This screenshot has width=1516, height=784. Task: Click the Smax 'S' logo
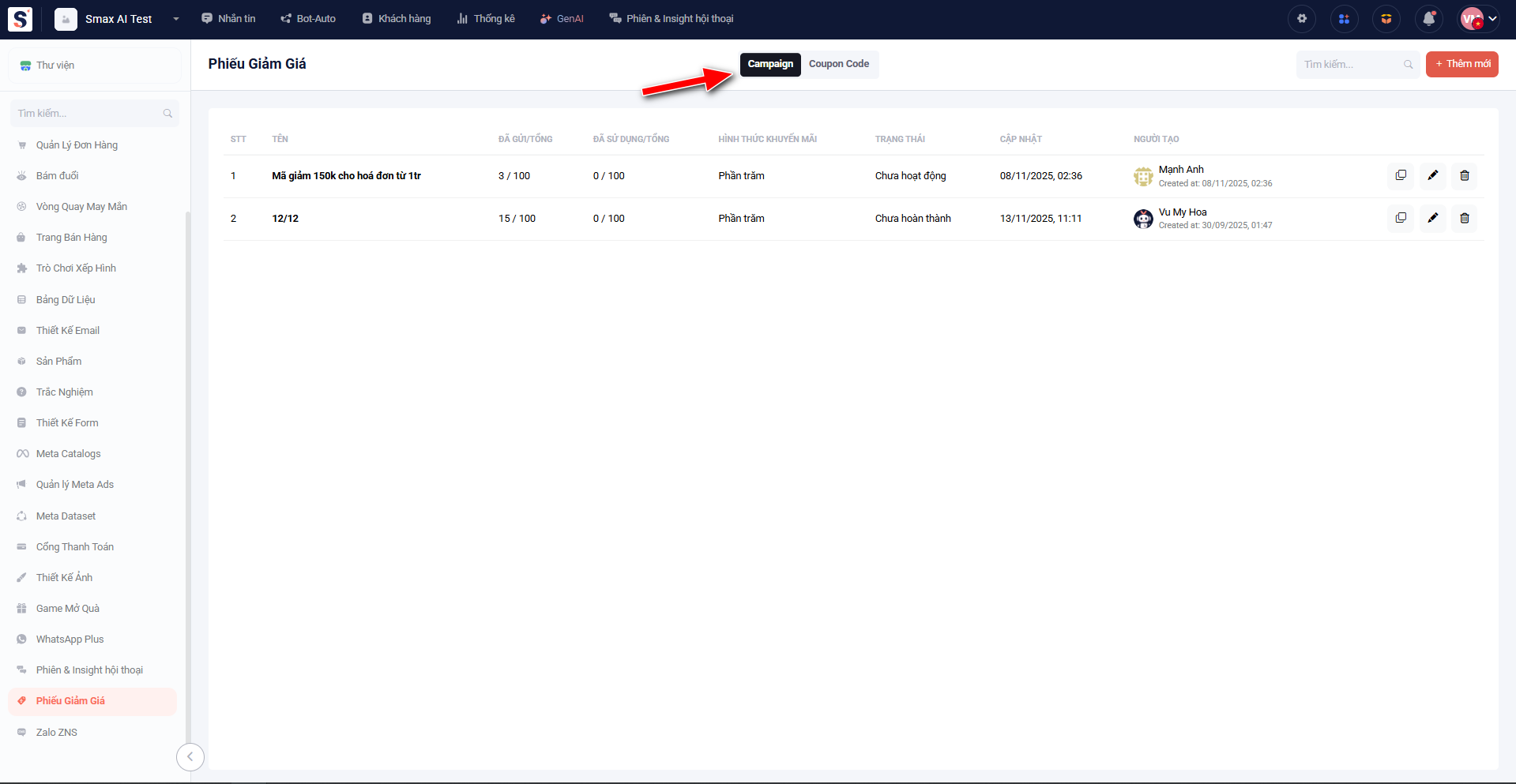(x=20, y=19)
